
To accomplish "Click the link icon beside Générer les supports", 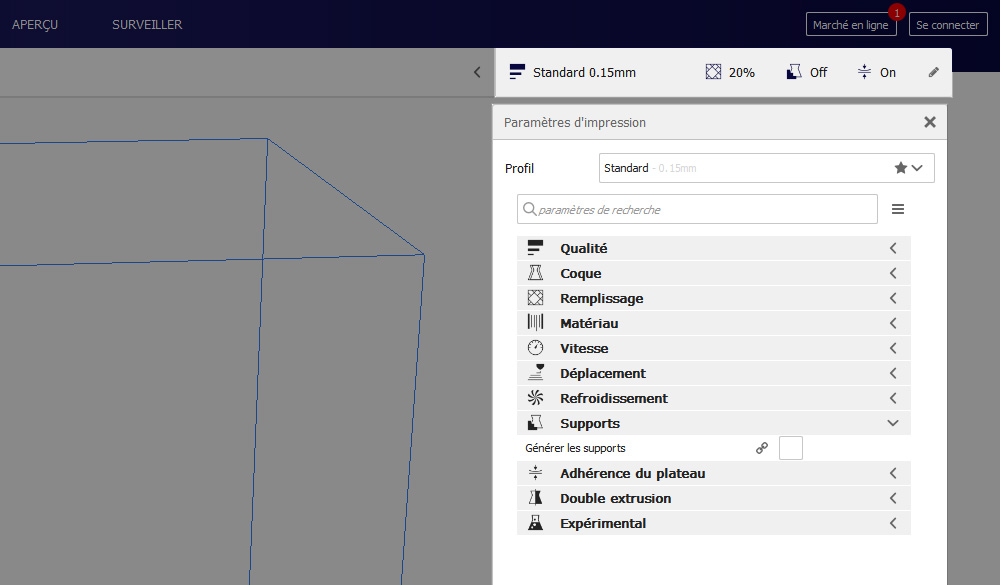I will point(761,448).
